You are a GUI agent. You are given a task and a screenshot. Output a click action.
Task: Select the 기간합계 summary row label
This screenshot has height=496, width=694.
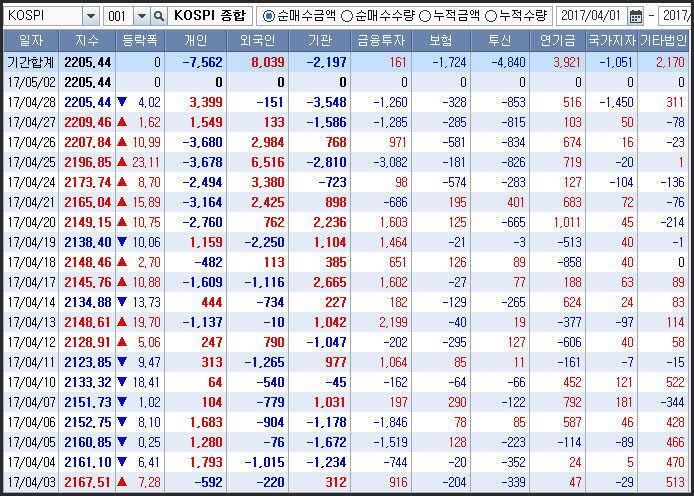[31, 62]
